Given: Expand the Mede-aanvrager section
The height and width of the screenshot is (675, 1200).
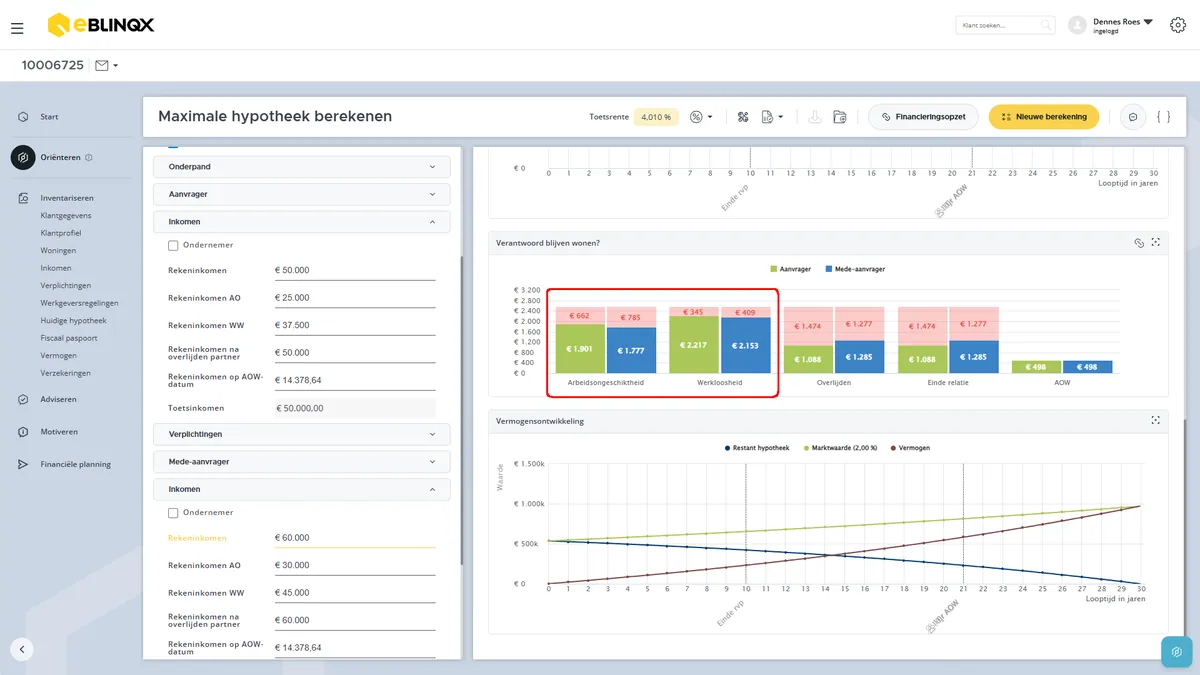Looking at the screenshot, I should [301, 462].
